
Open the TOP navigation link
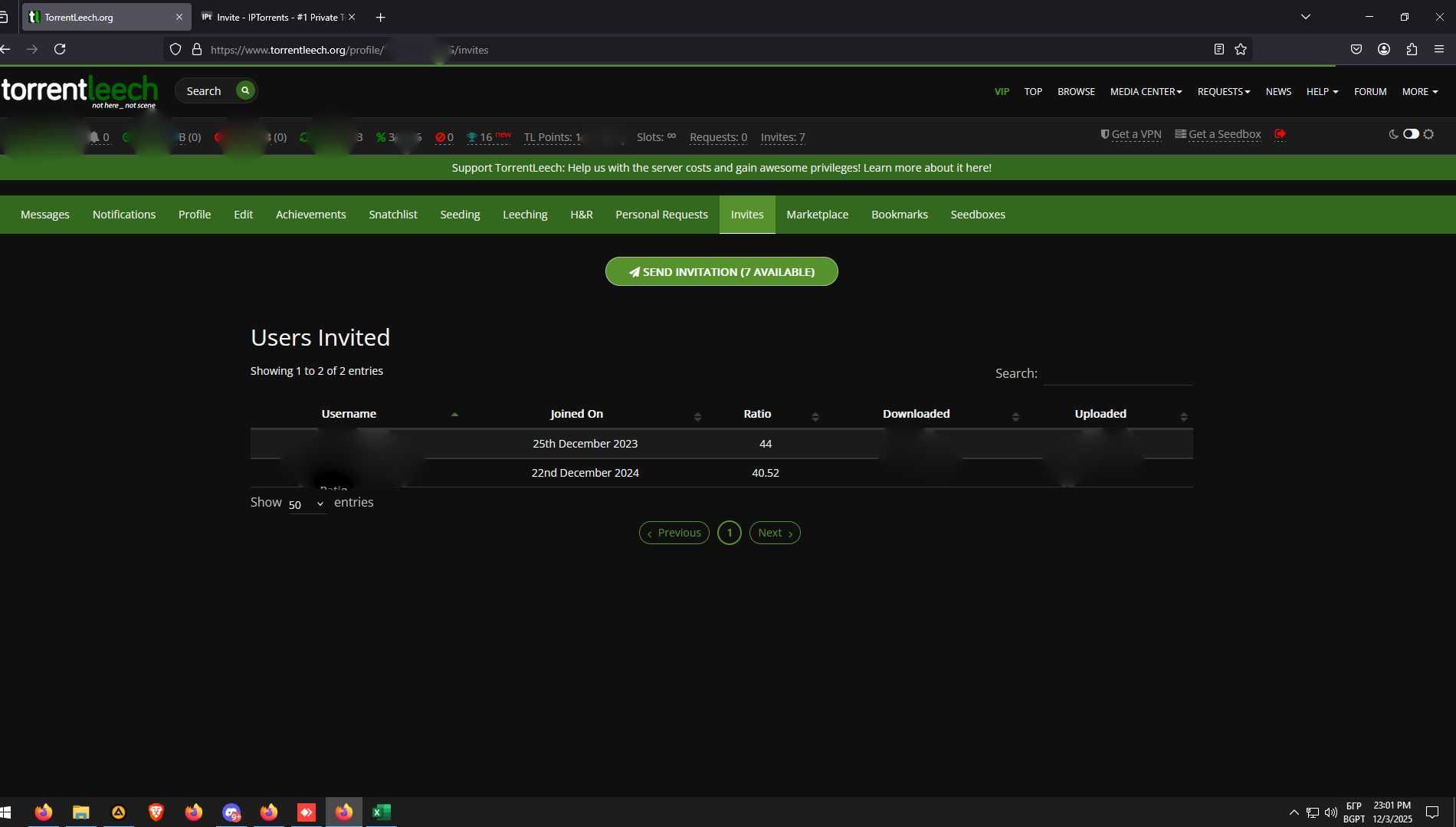pos(1033,91)
